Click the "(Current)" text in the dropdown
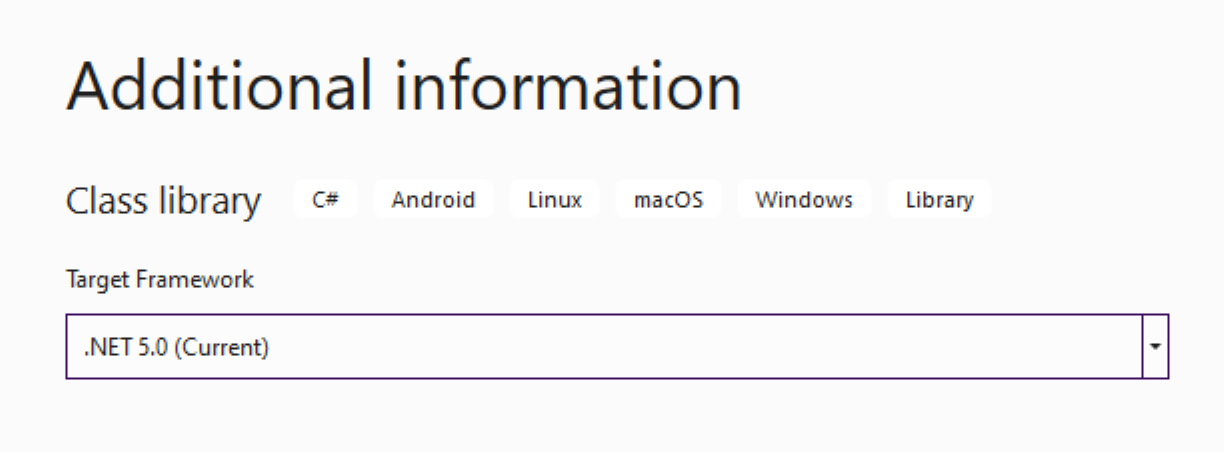This screenshot has height=452, width=1224. tap(222, 348)
